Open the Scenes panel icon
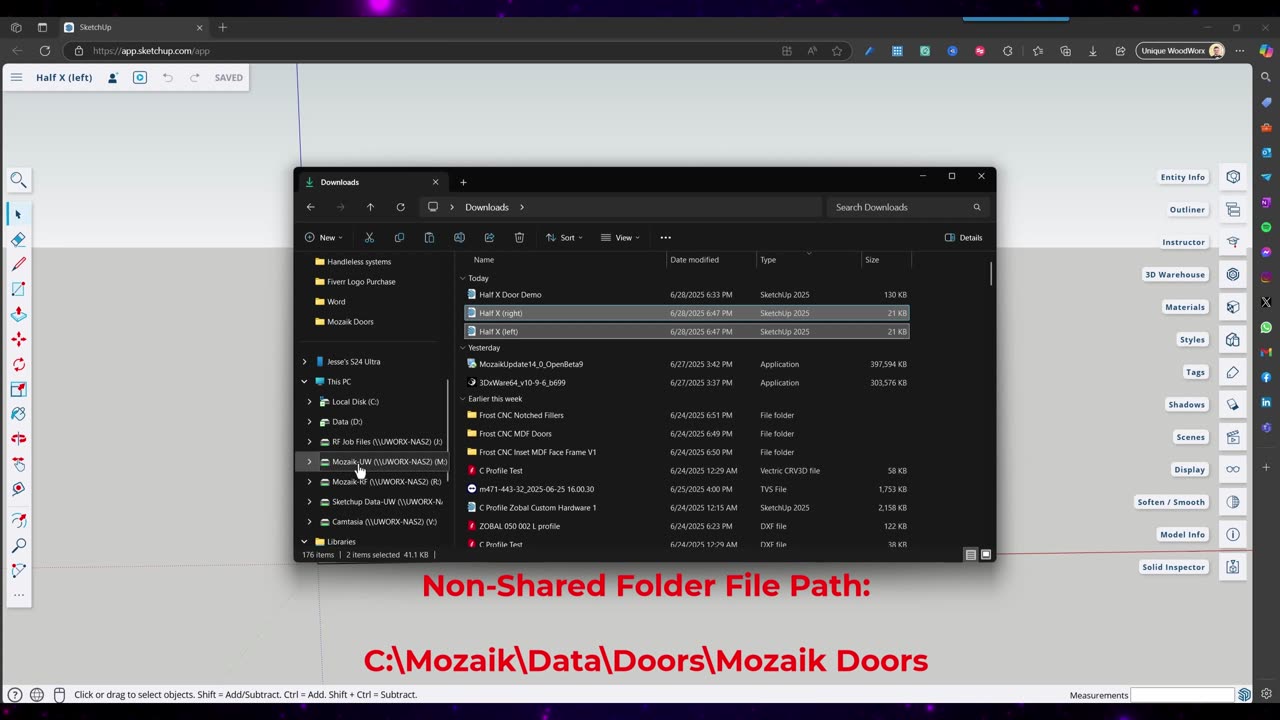 pos(1233,437)
